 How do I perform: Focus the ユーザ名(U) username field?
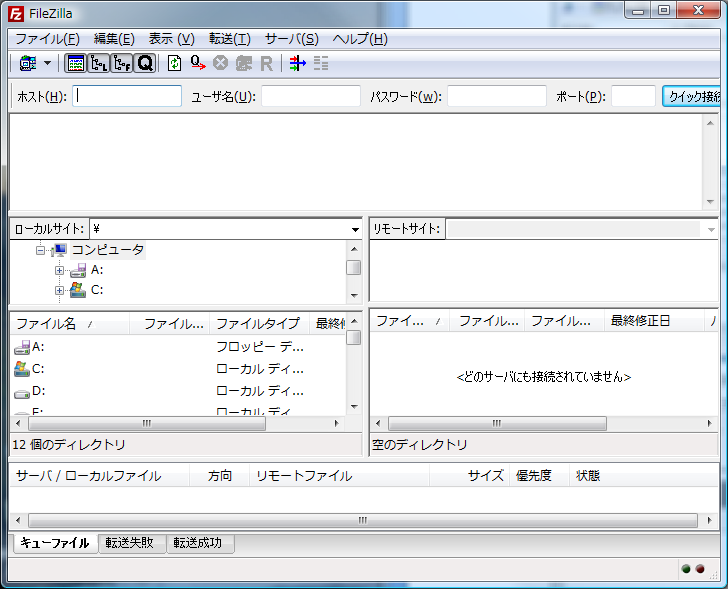point(311,96)
